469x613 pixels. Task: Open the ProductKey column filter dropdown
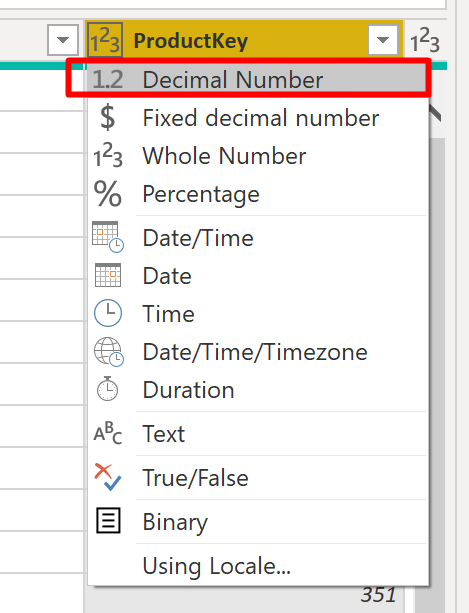(383, 40)
